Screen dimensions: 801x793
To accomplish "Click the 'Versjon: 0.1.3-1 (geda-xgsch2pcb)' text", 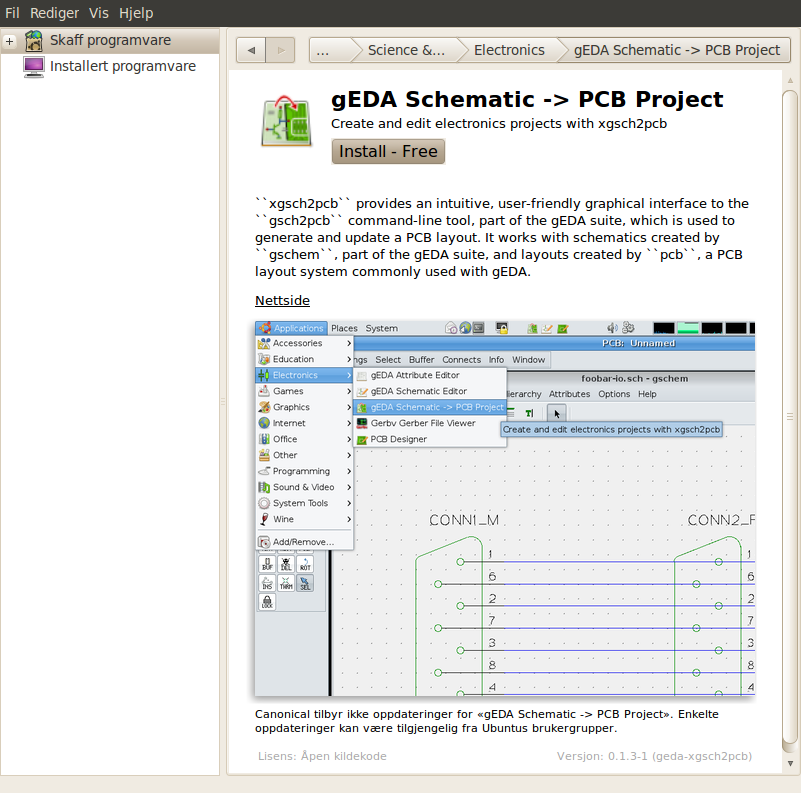I will pos(654,756).
